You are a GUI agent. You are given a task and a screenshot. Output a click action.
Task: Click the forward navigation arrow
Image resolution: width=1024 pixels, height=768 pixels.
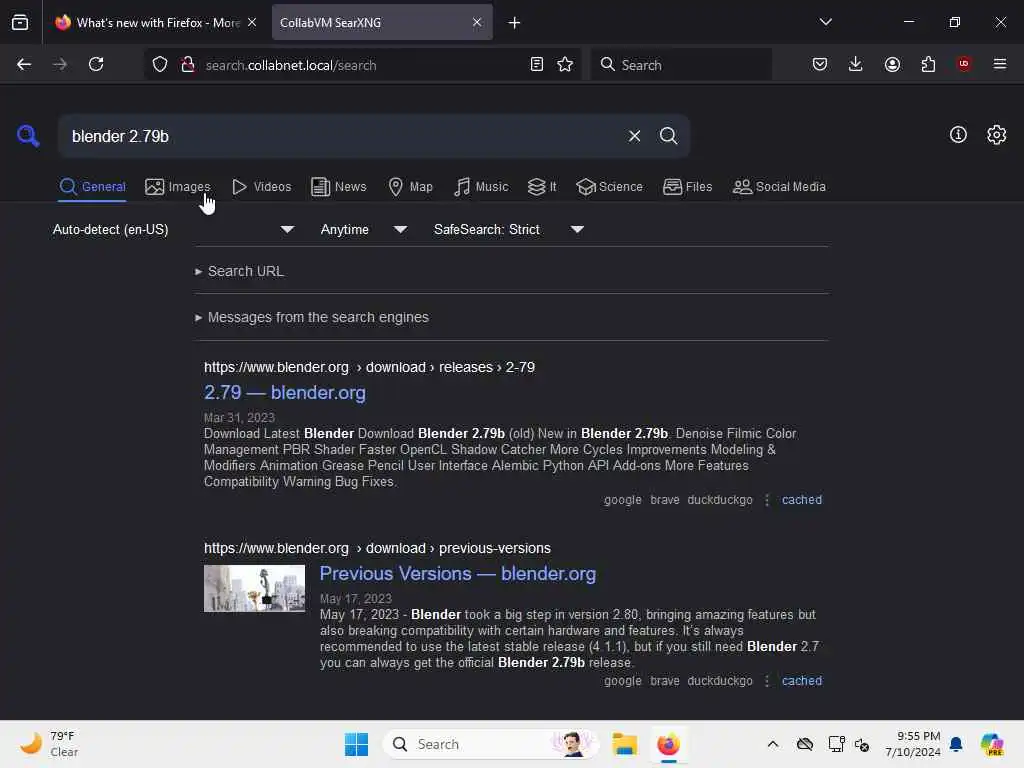coord(60,64)
